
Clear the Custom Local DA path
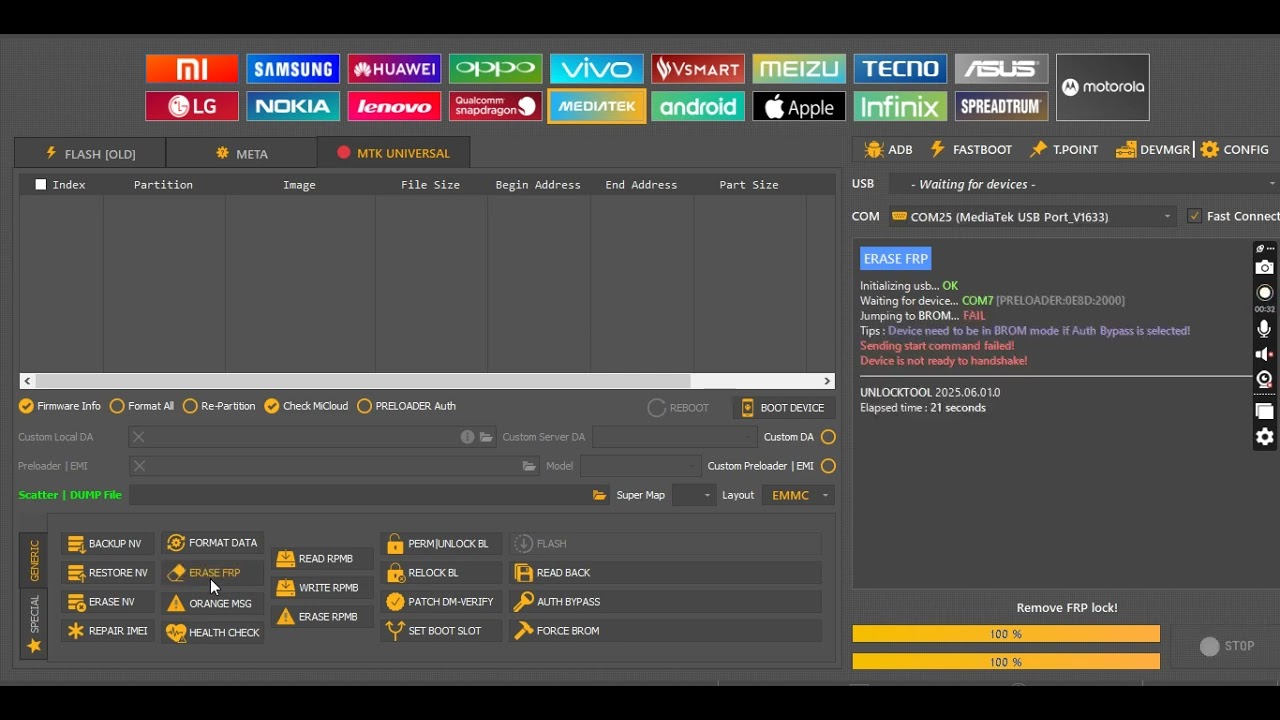coord(139,437)
